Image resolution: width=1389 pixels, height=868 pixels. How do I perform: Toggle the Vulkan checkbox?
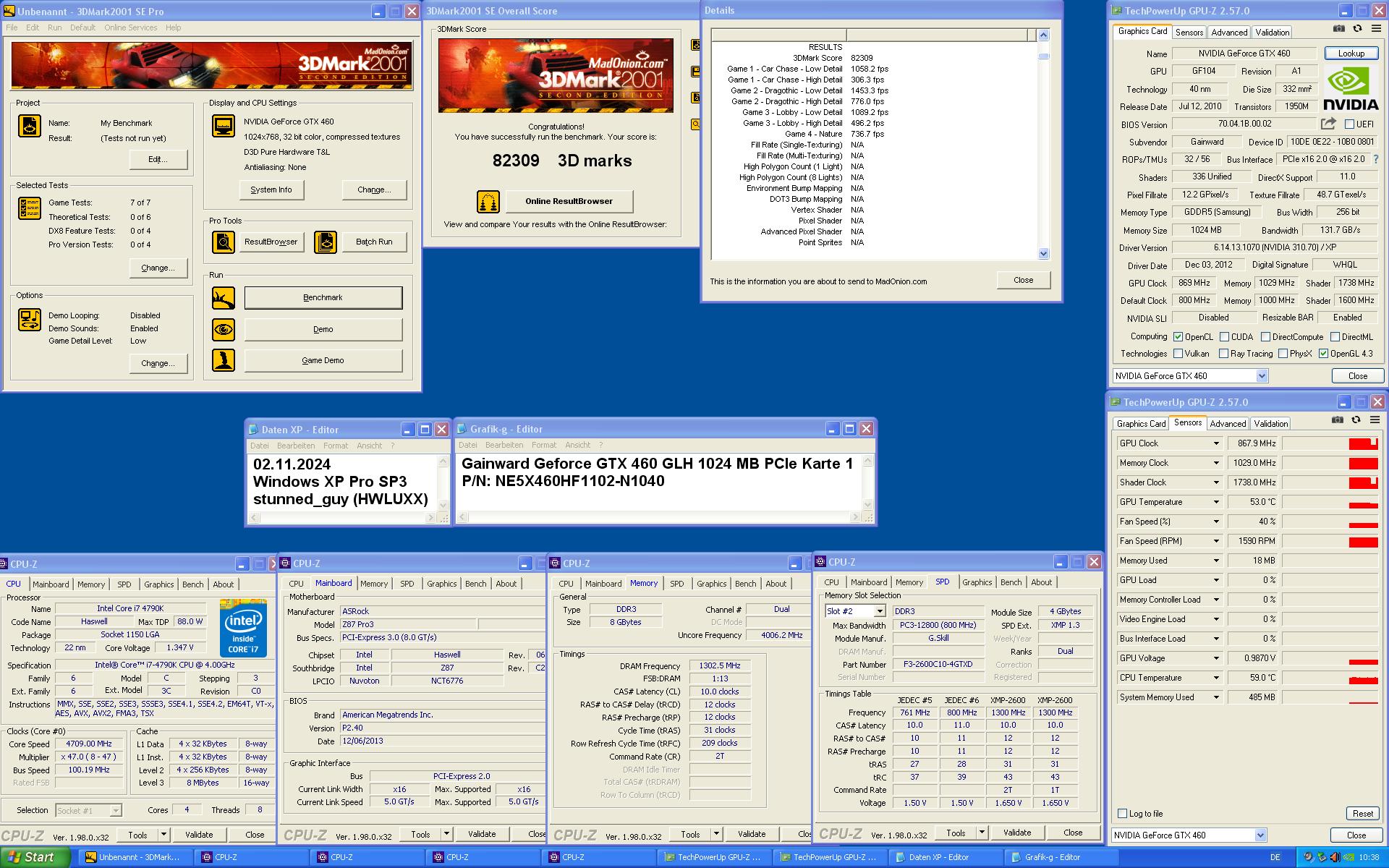point(1178,354)
